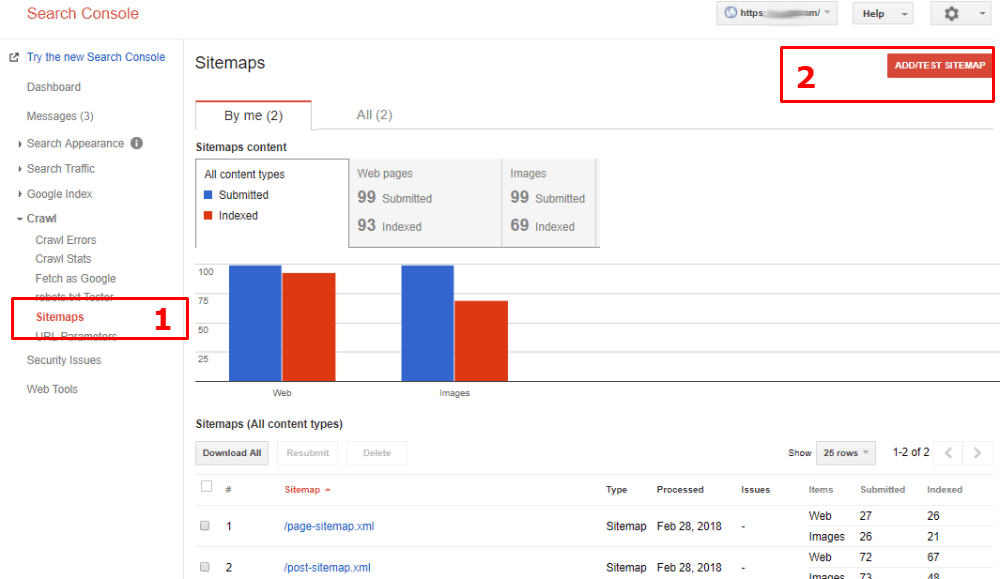Image resolution: width=1000 pixels, height=579 pixels.
Task: Select the By me (2) tab
Action: tap(253, 114)
